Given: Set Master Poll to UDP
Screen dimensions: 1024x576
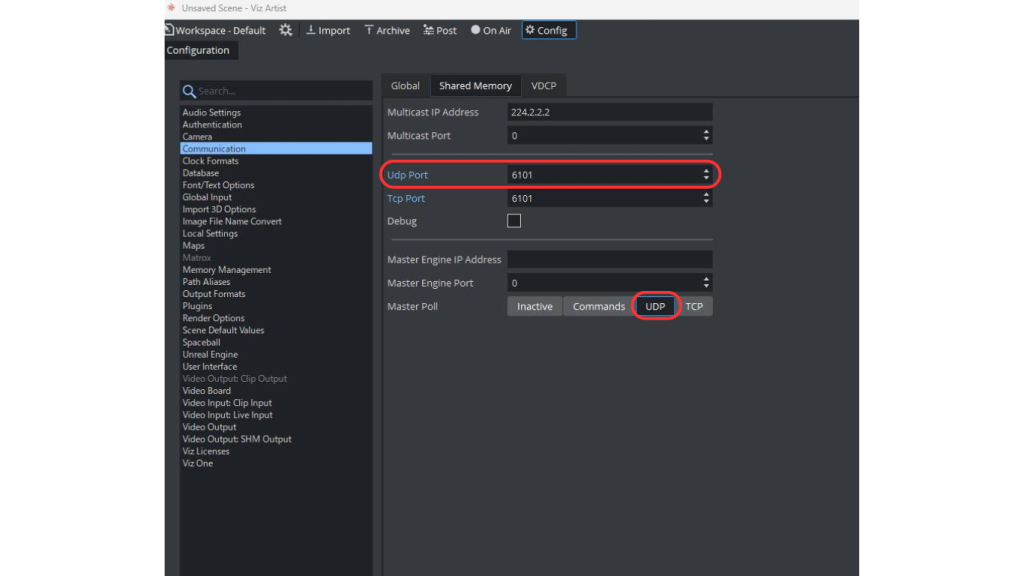Looking at the screenshot, I should [x=655, y=306].
